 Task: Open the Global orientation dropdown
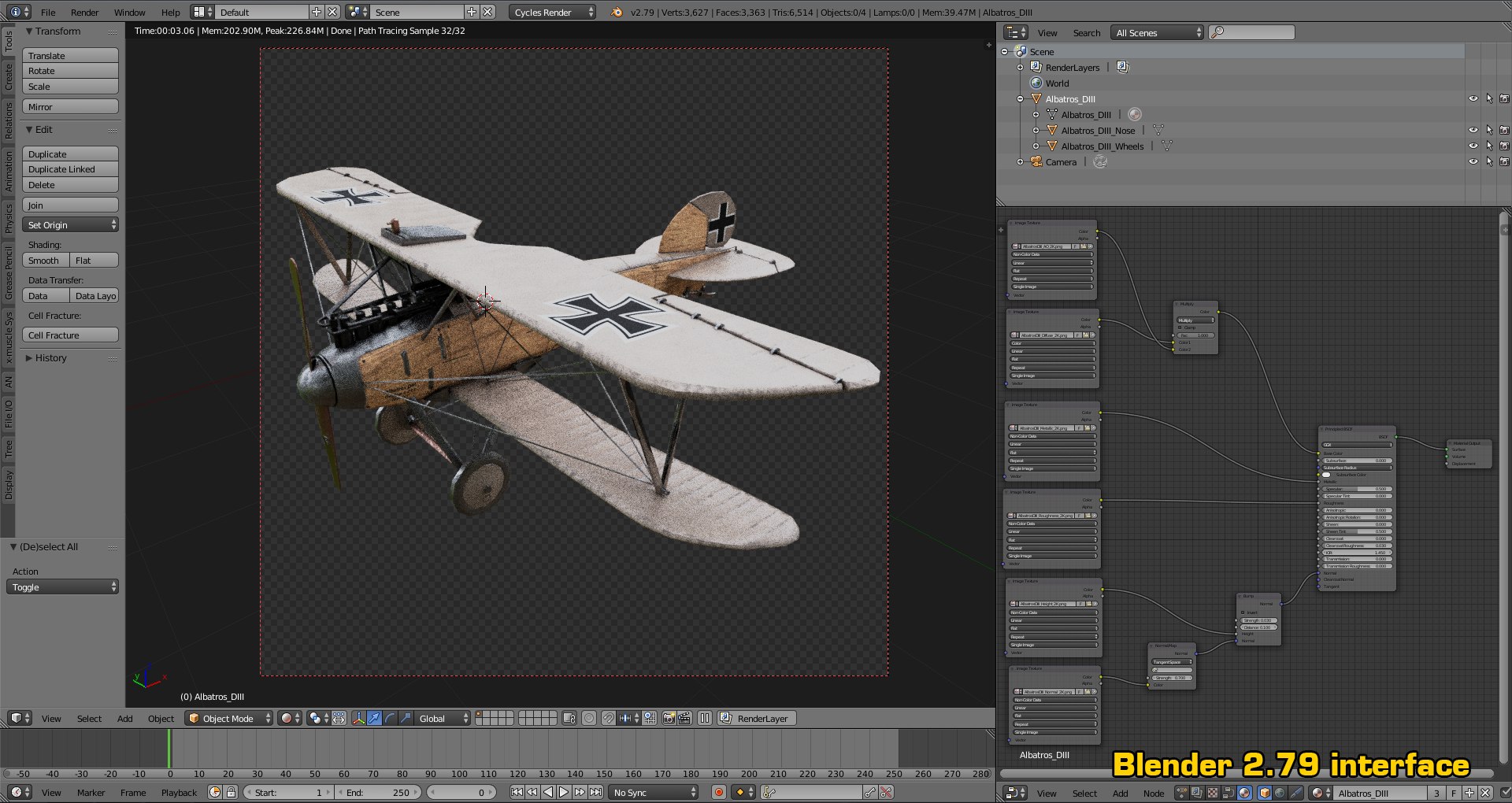[443, 718]
